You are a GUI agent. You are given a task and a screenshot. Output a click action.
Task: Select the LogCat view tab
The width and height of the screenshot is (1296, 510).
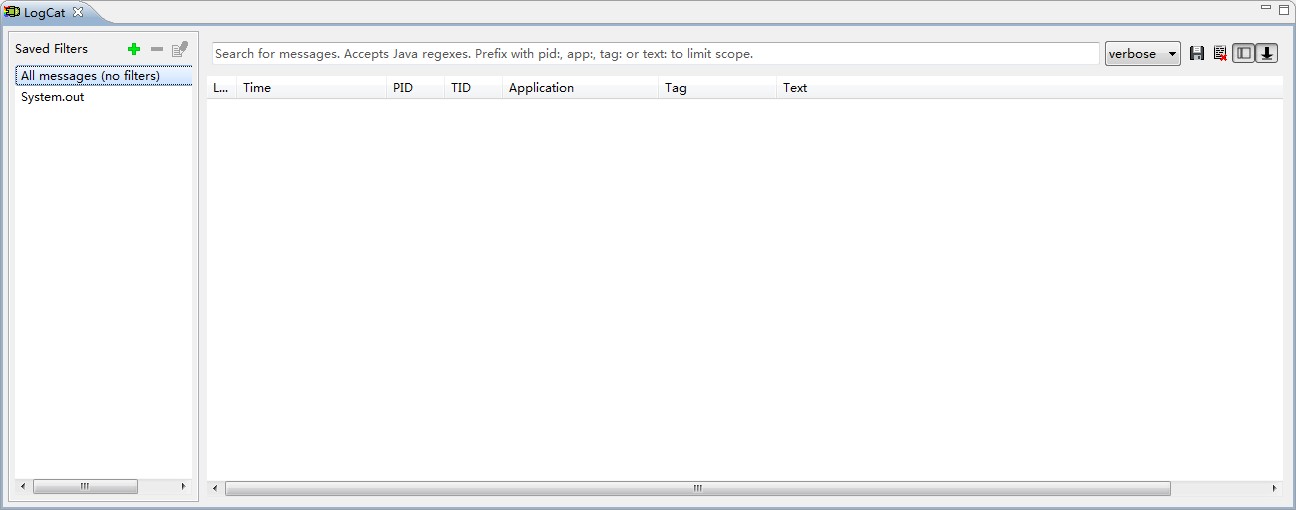coord(44,12)
